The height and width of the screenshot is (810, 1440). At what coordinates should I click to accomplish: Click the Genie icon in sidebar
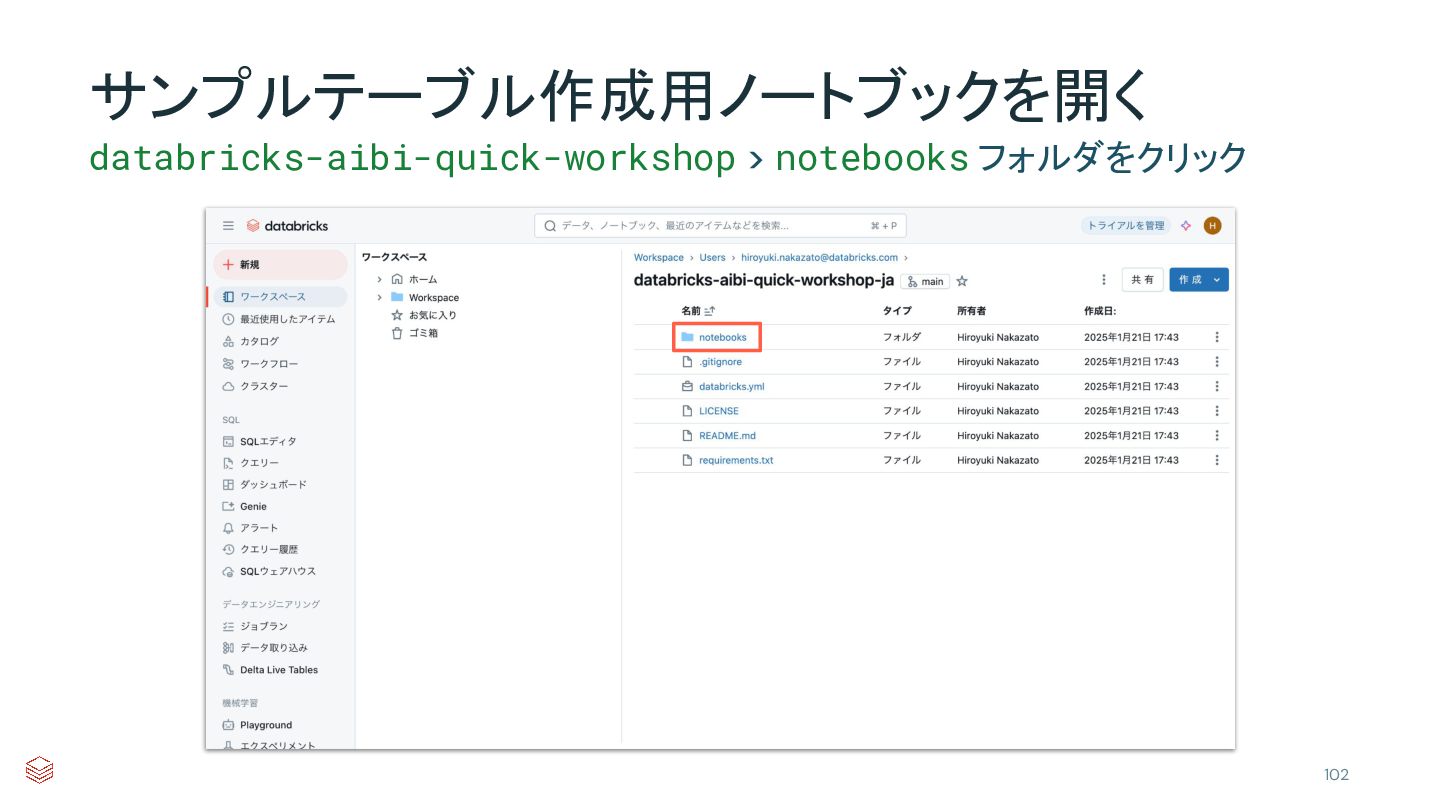[228, 506]
